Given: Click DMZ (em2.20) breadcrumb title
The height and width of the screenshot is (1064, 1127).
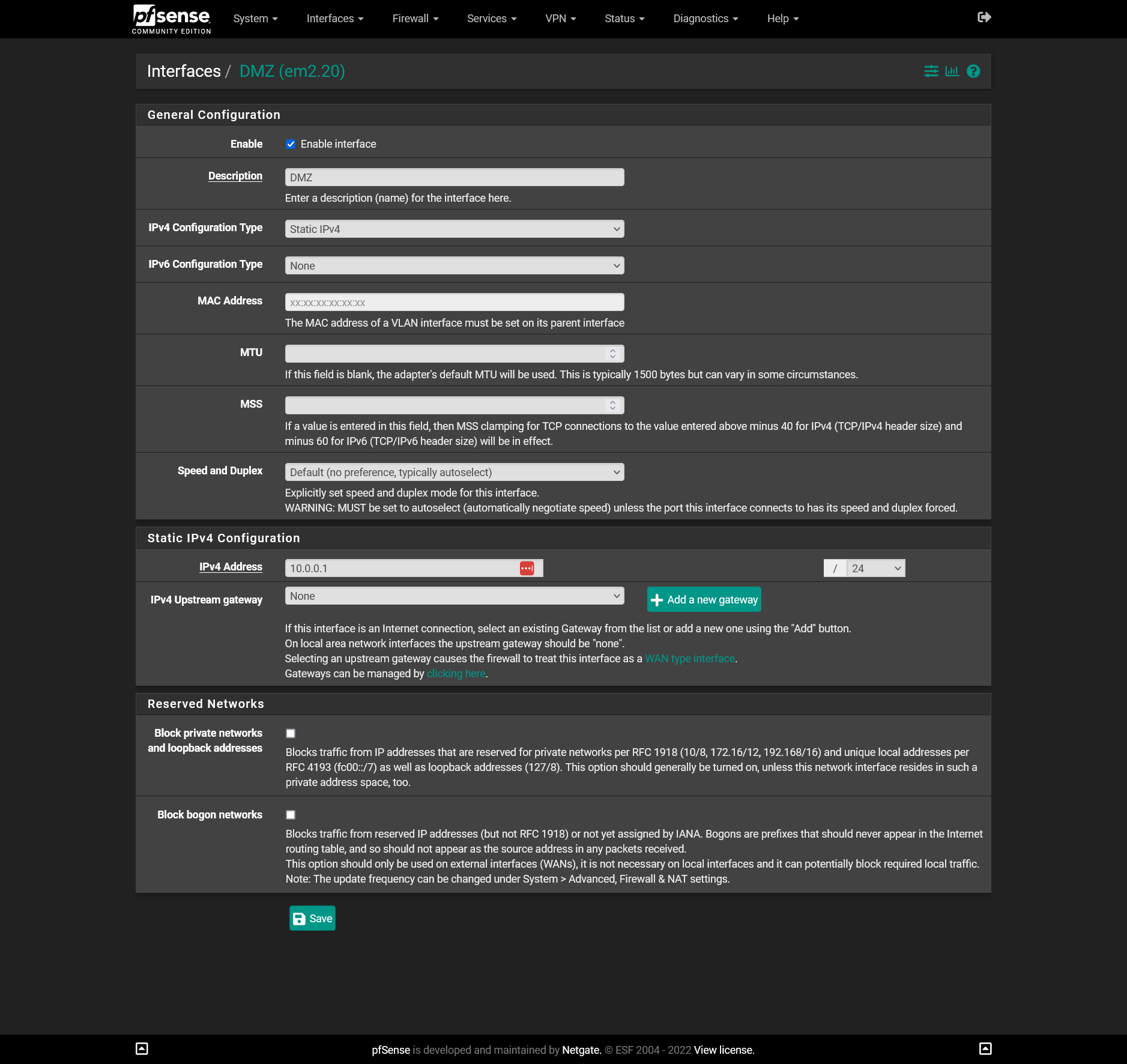Looking at the screenshot, I should tap(292, 71).
